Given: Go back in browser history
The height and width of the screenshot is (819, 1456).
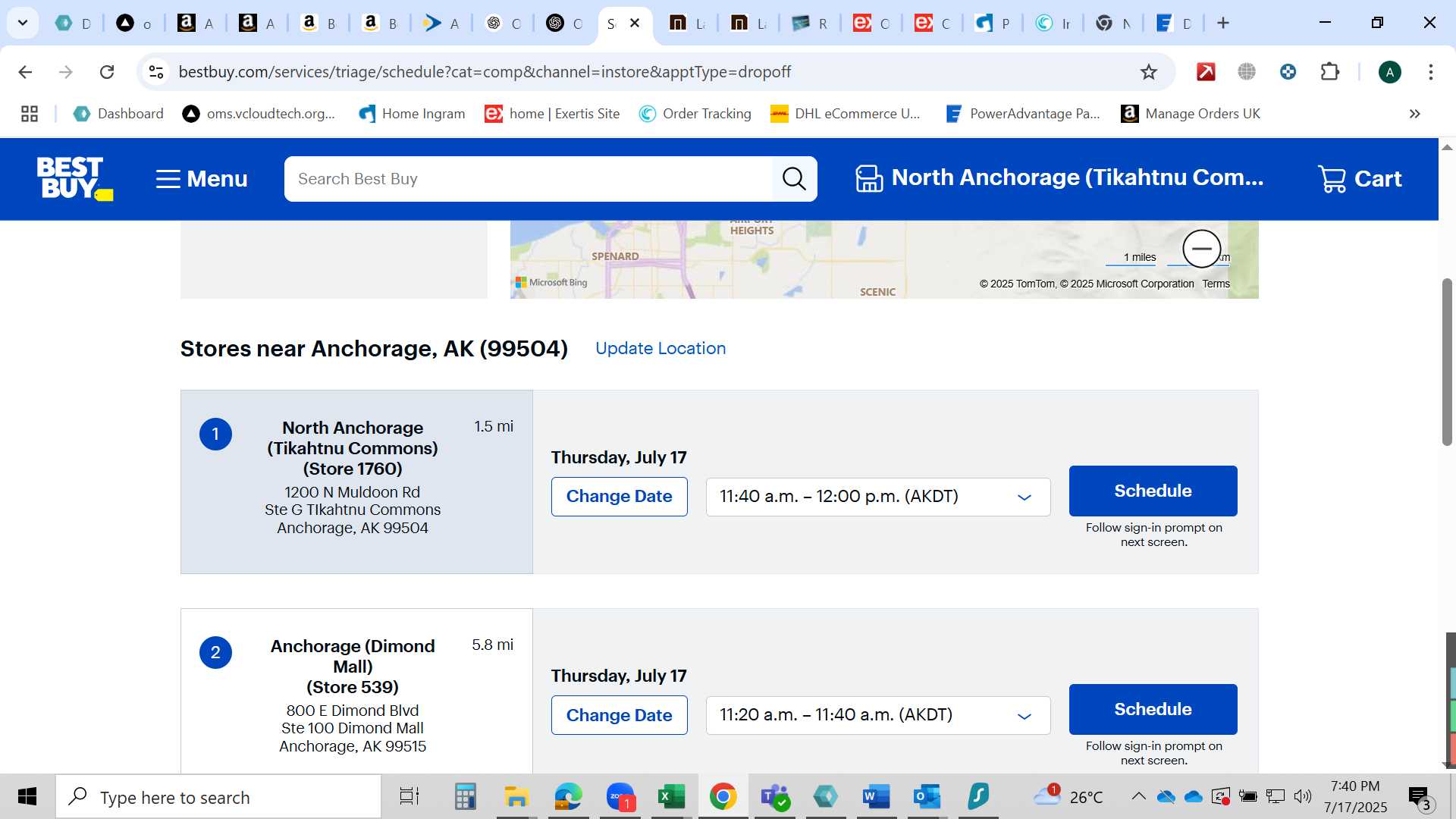Looking at the screenshot, I should coord(25,72).
